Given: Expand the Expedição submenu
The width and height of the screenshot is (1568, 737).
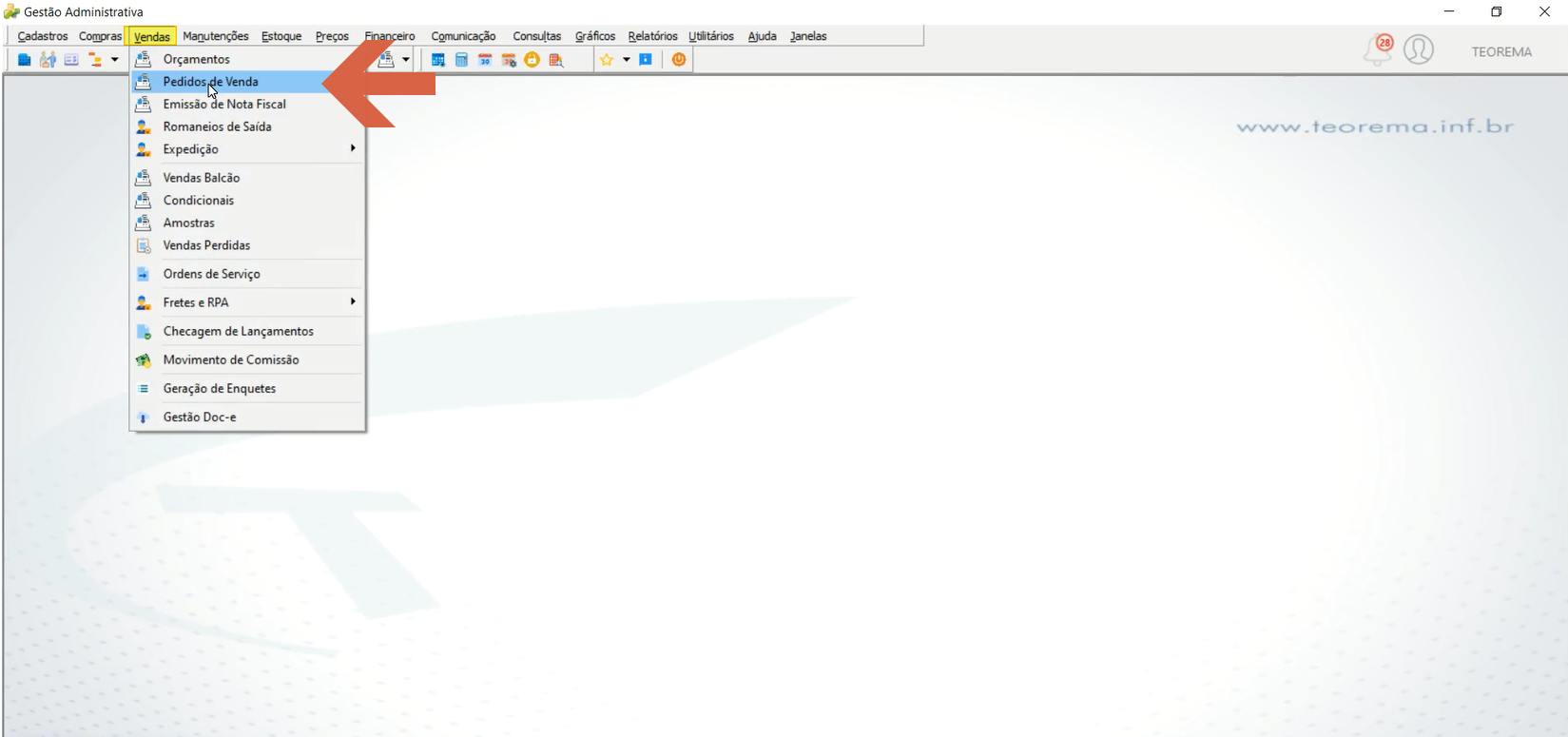Looking at the screenshot, I should pos(248,149).
